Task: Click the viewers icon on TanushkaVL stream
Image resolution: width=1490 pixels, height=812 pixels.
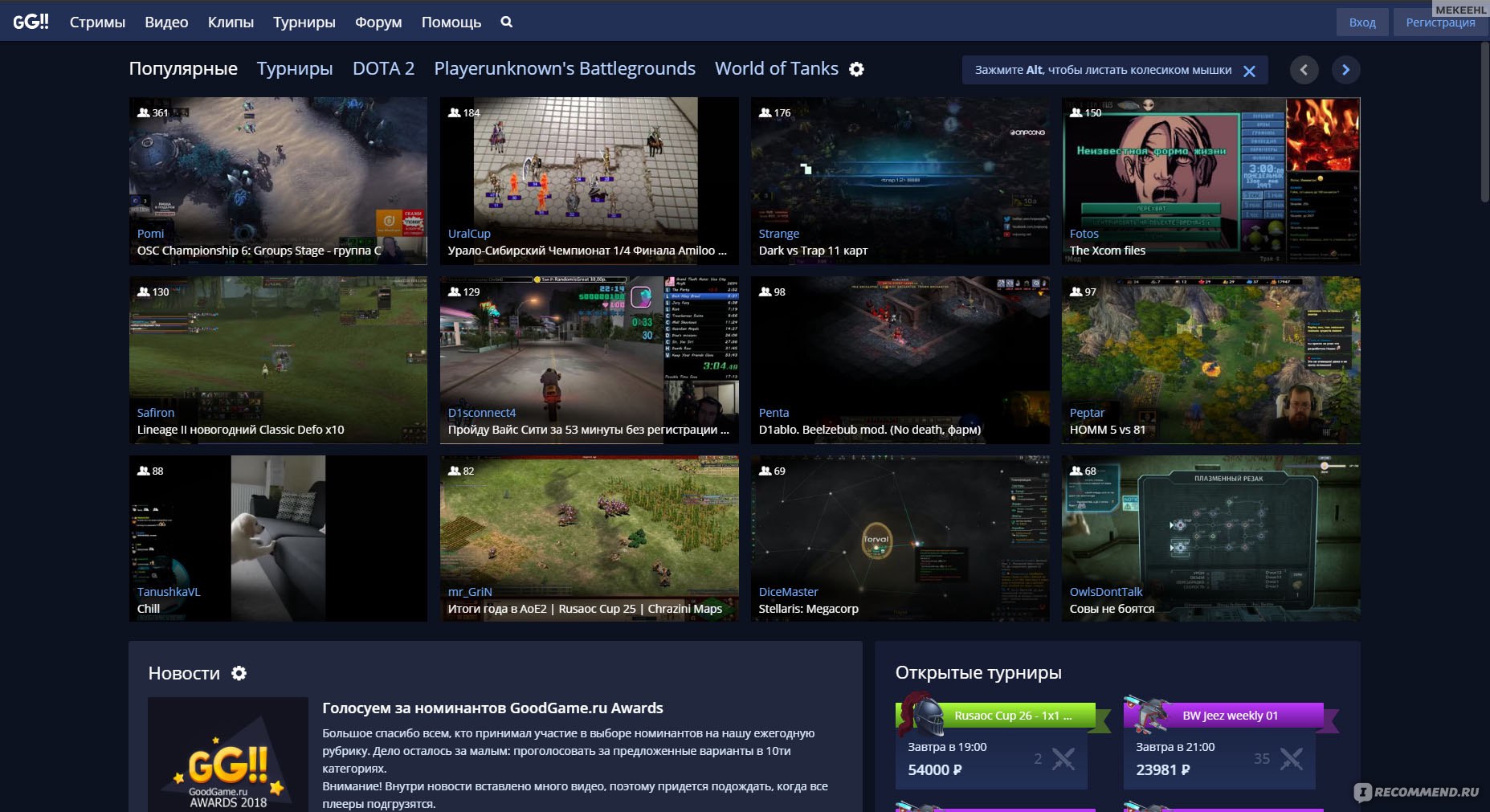Action: coord(143,471)
